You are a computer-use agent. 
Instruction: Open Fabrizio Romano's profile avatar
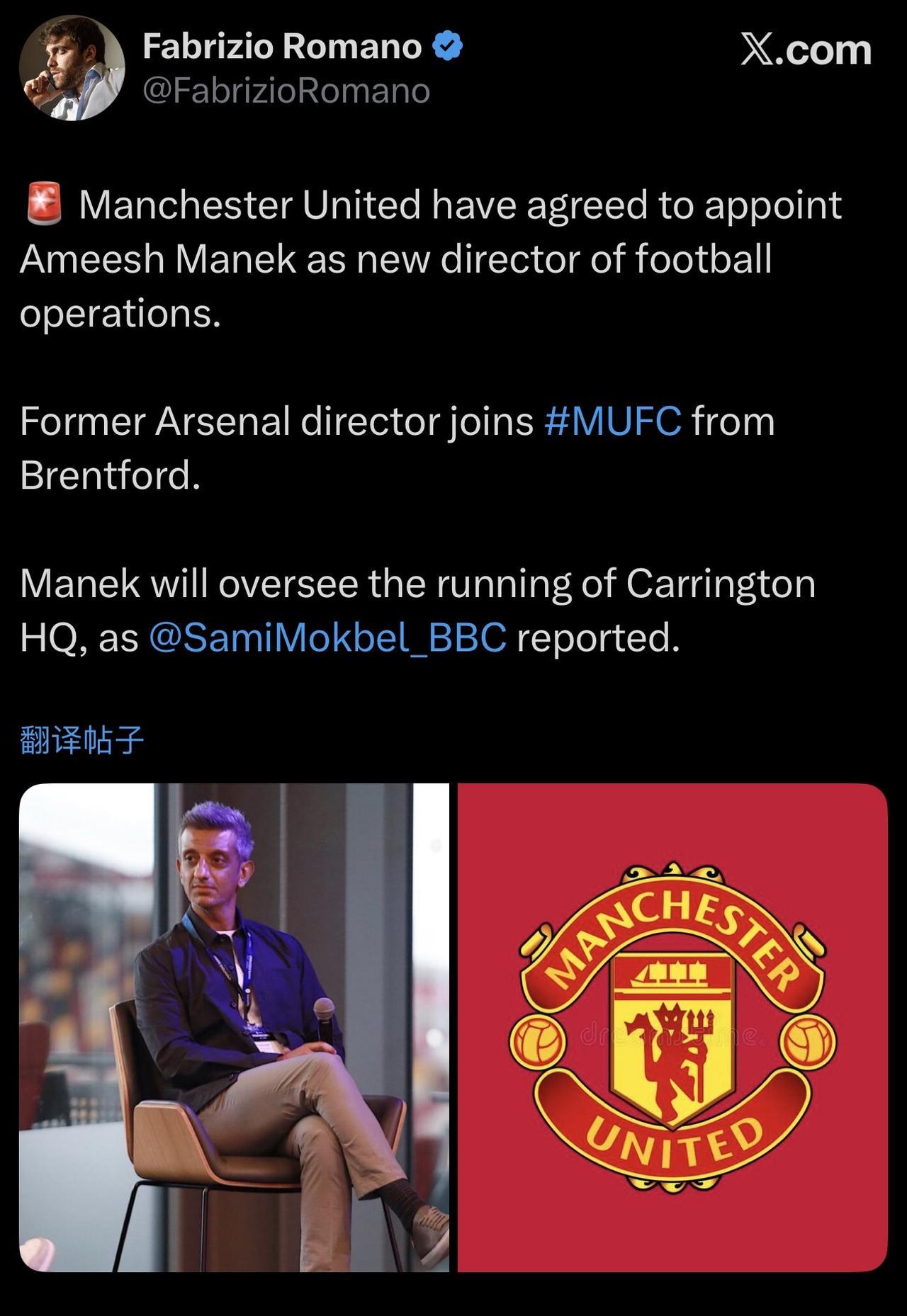pyautogui.click(x=72, y=68)
